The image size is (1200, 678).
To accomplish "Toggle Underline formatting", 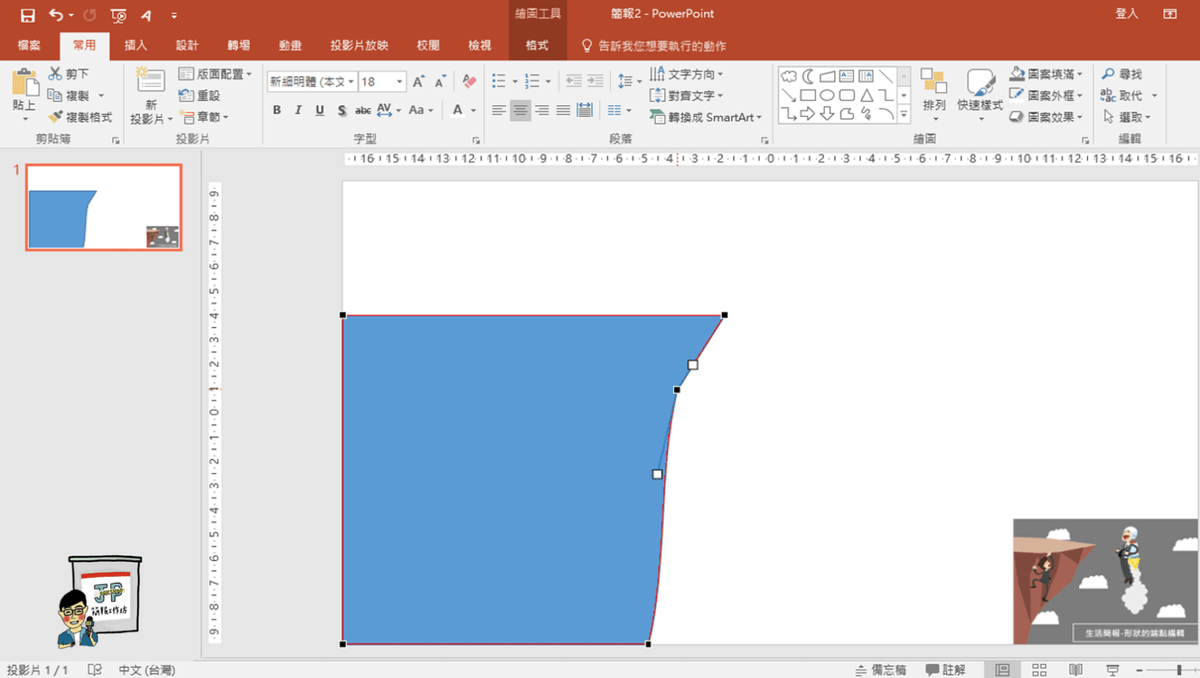I will pos(319,110).
